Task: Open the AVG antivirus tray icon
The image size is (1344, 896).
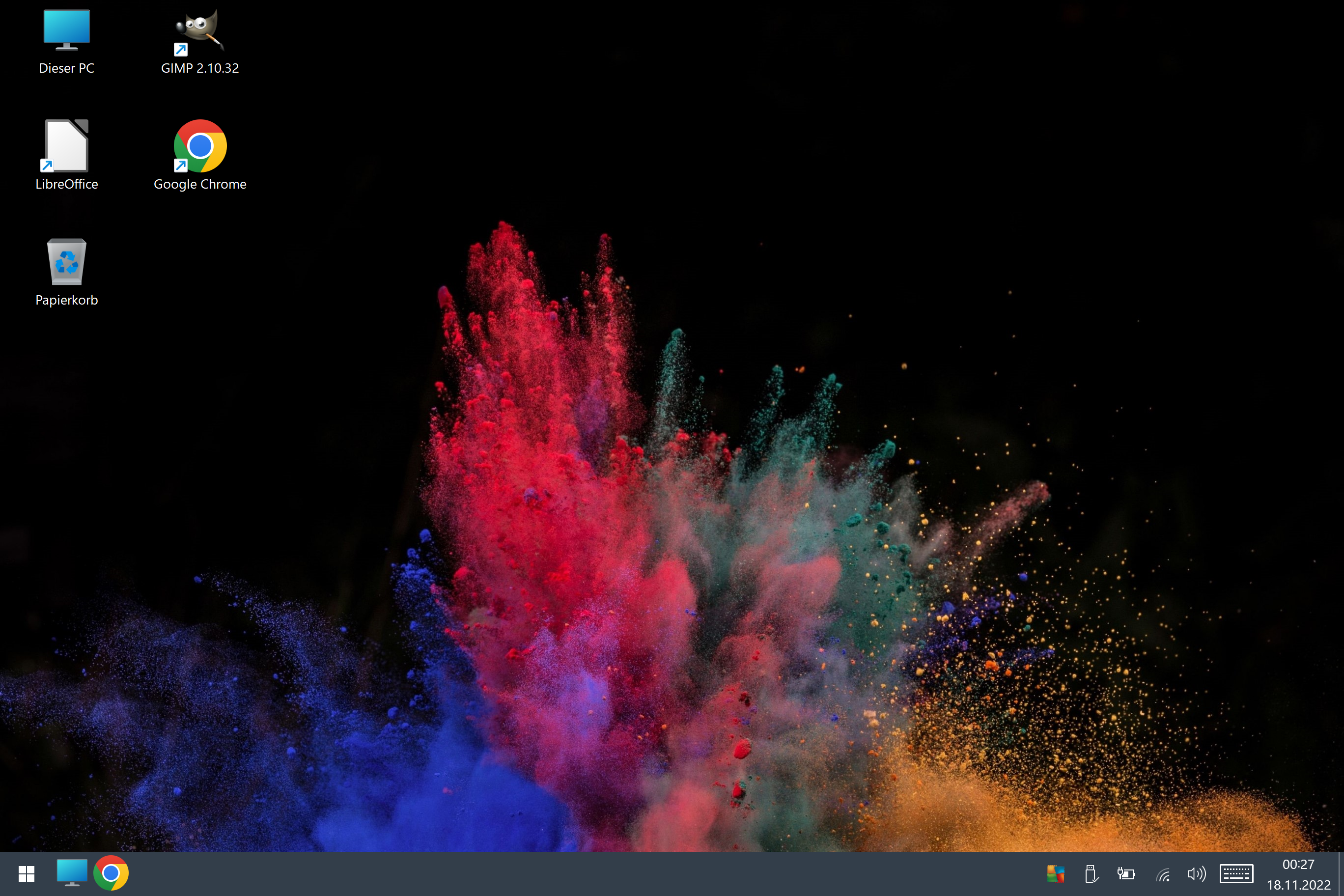Action: point(1055,874)
